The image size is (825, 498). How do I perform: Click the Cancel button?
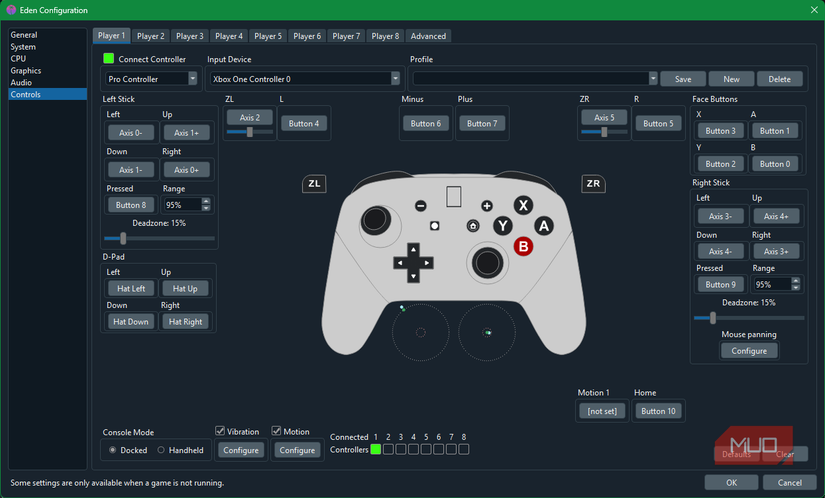coord(790,482)
